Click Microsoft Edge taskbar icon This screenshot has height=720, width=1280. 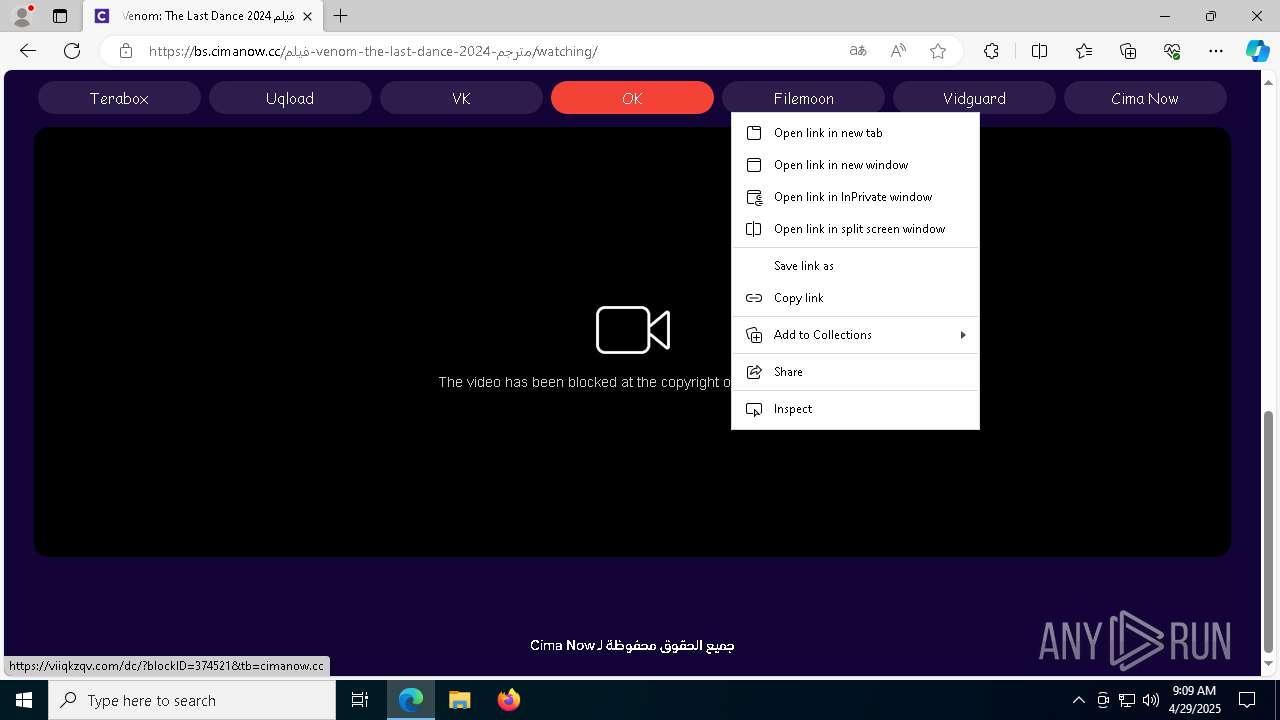click(411, 700)
